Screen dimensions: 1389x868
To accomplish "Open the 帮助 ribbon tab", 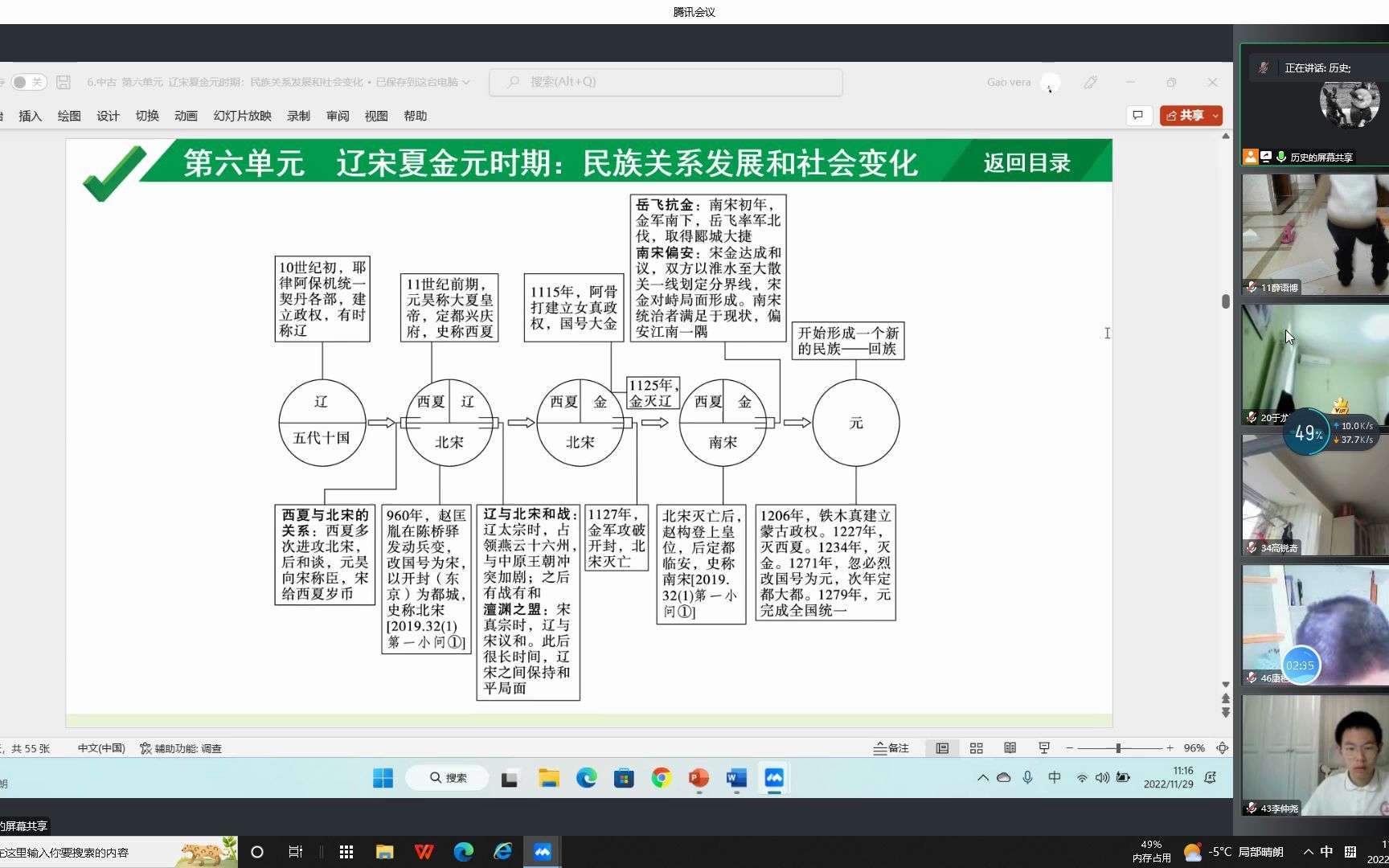I will tap(416, 116).
